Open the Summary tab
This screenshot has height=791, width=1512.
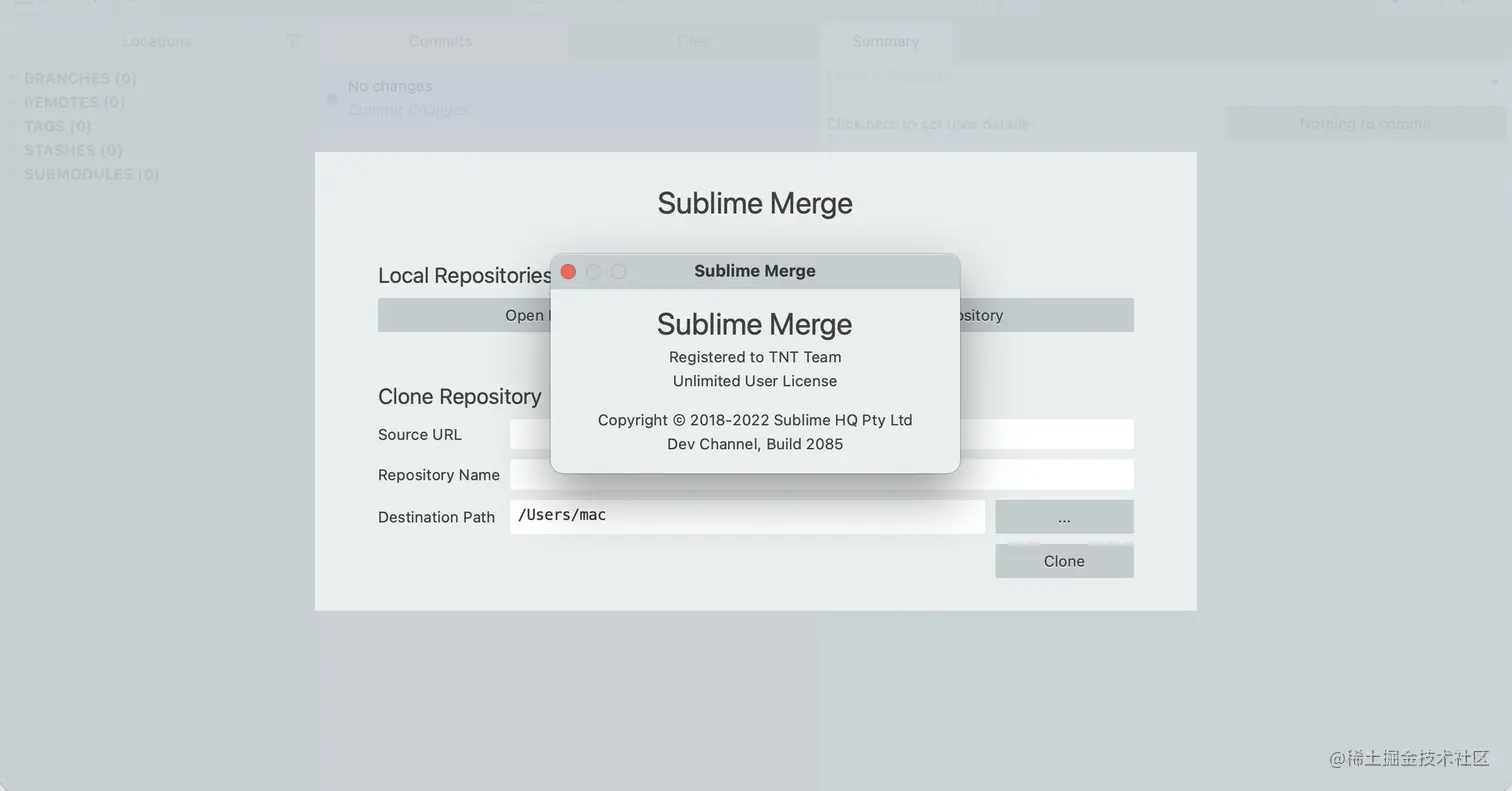click(x=885, y=41)
